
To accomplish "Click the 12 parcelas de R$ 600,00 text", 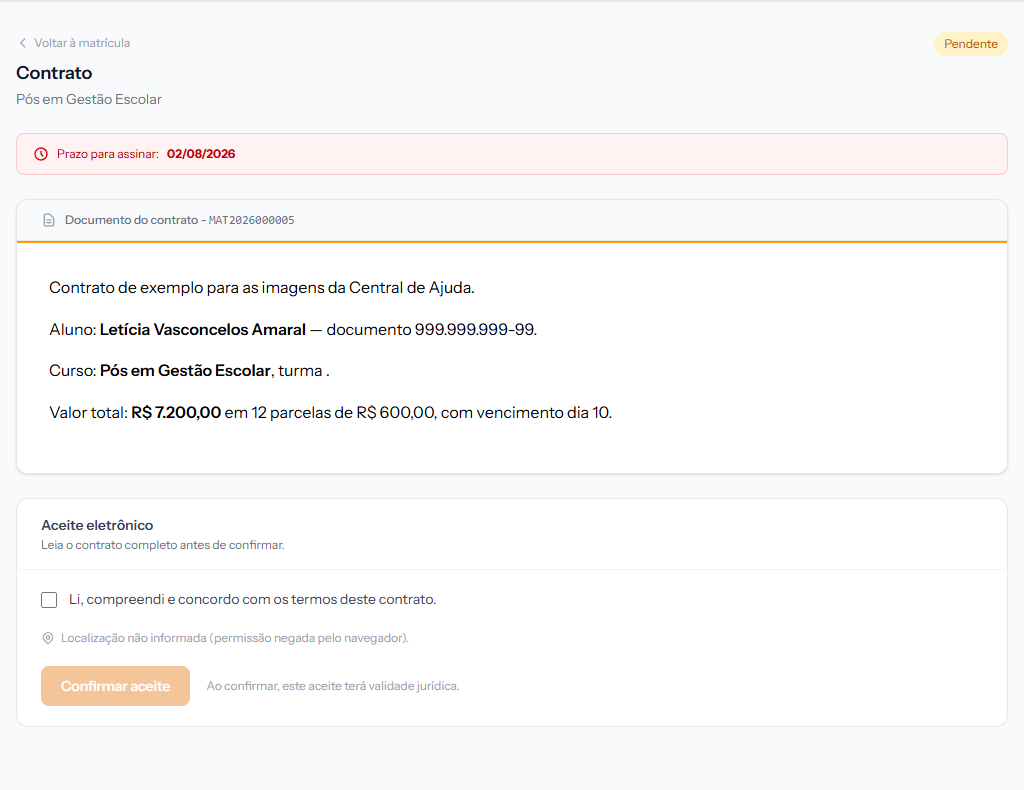I will (x=344, y=413).
